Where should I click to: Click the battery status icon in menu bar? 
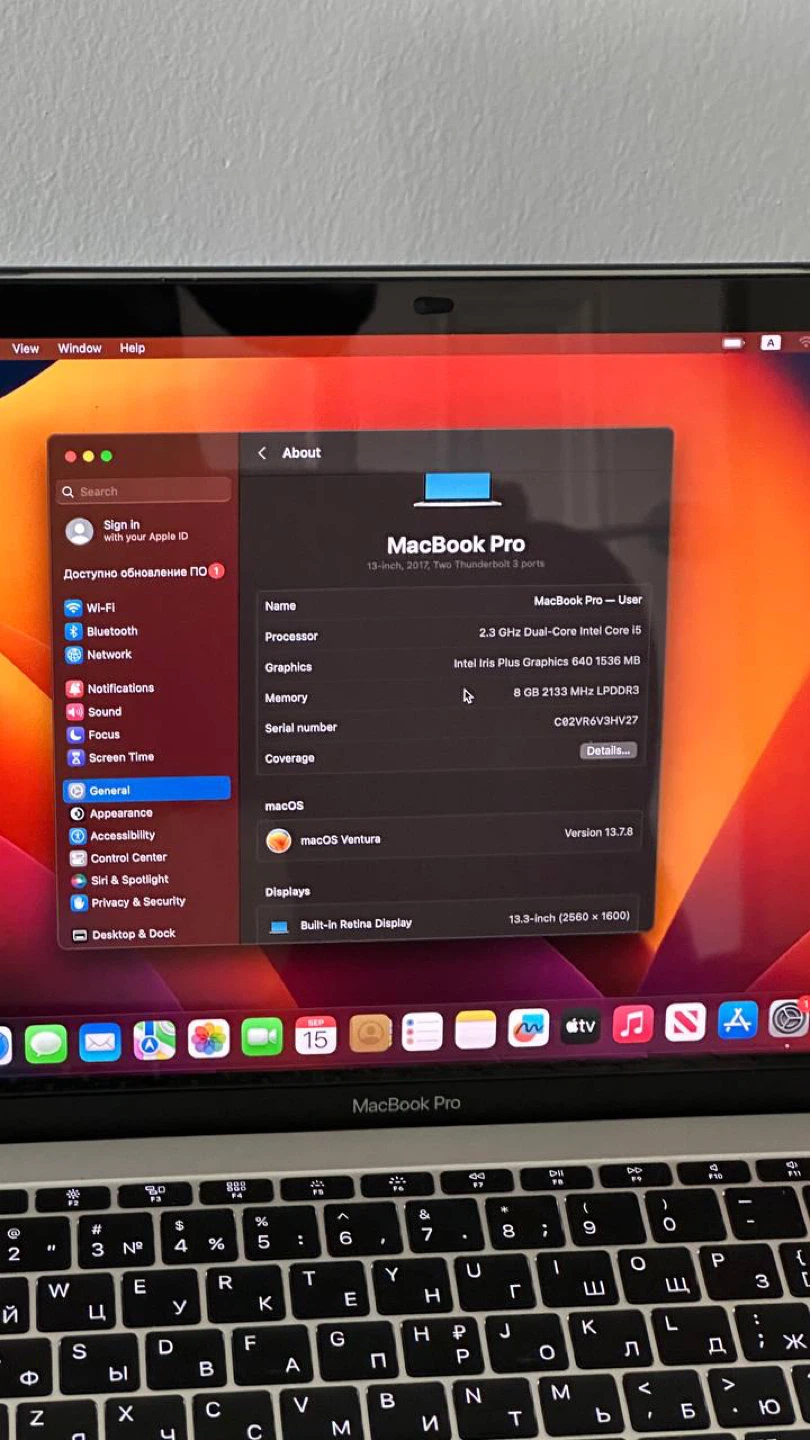(x=734, y=343)
